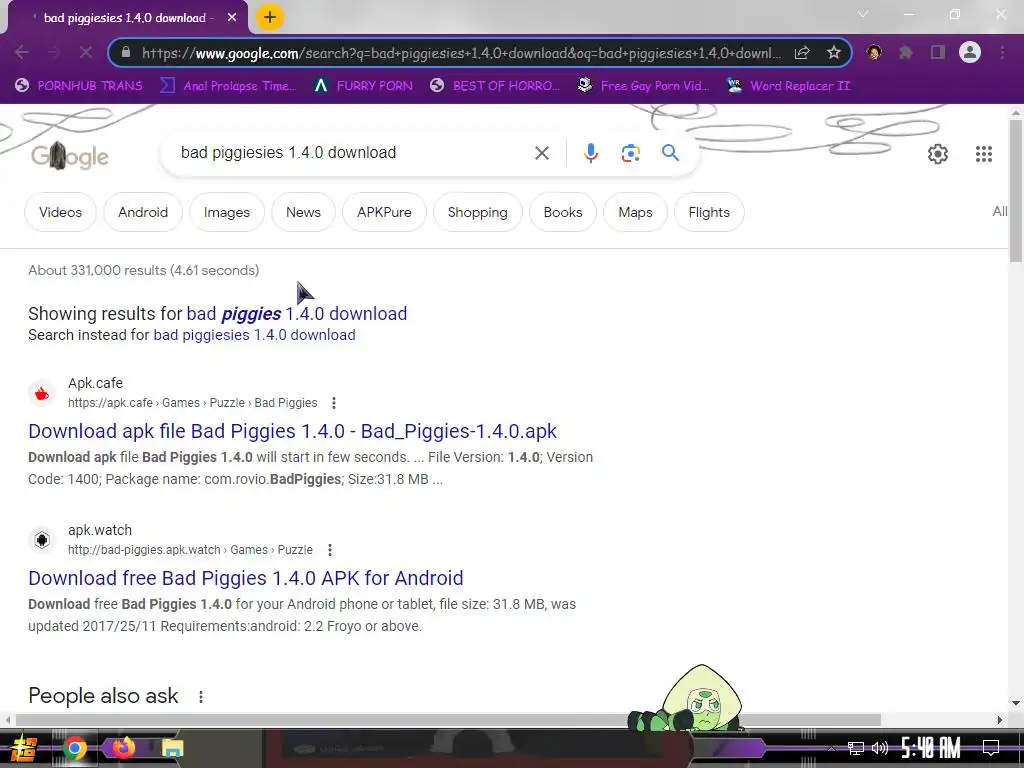Open Google quick settings gear
Screen dimensions: 1024x768
pos(938,154)
